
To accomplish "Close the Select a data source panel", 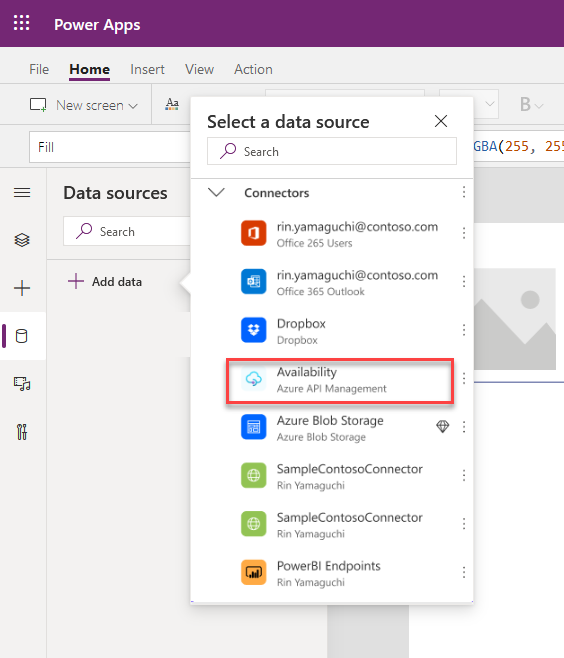I will tap(441, 121).
